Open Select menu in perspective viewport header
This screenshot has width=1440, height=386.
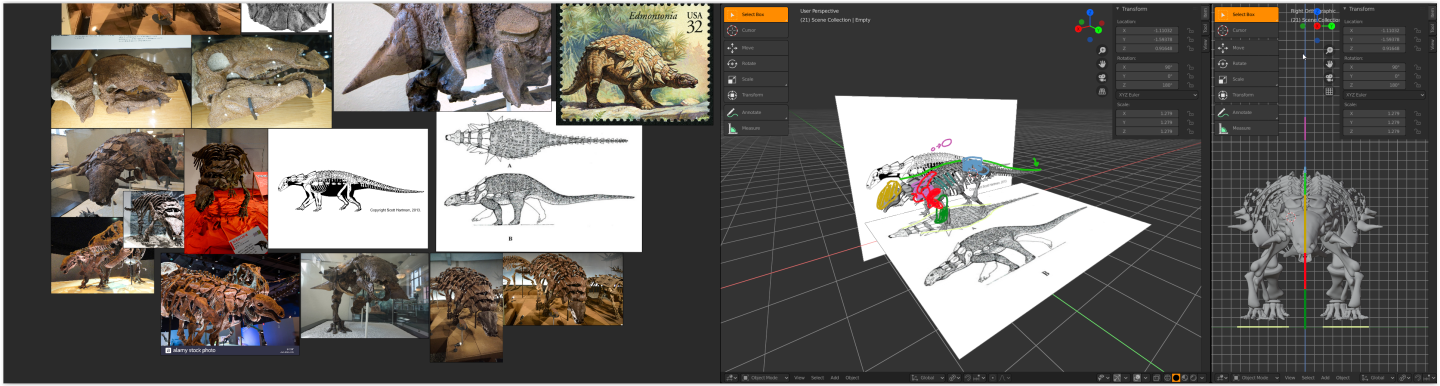817,378
